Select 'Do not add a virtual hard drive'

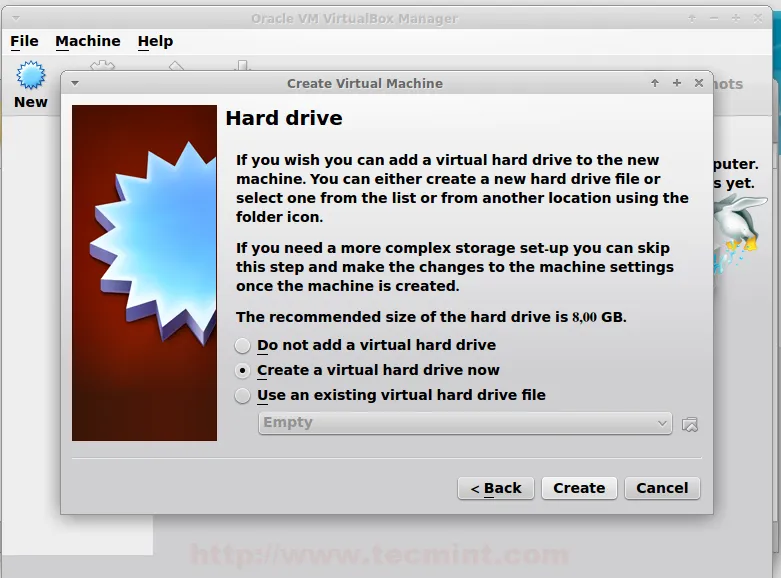point(242,345)
